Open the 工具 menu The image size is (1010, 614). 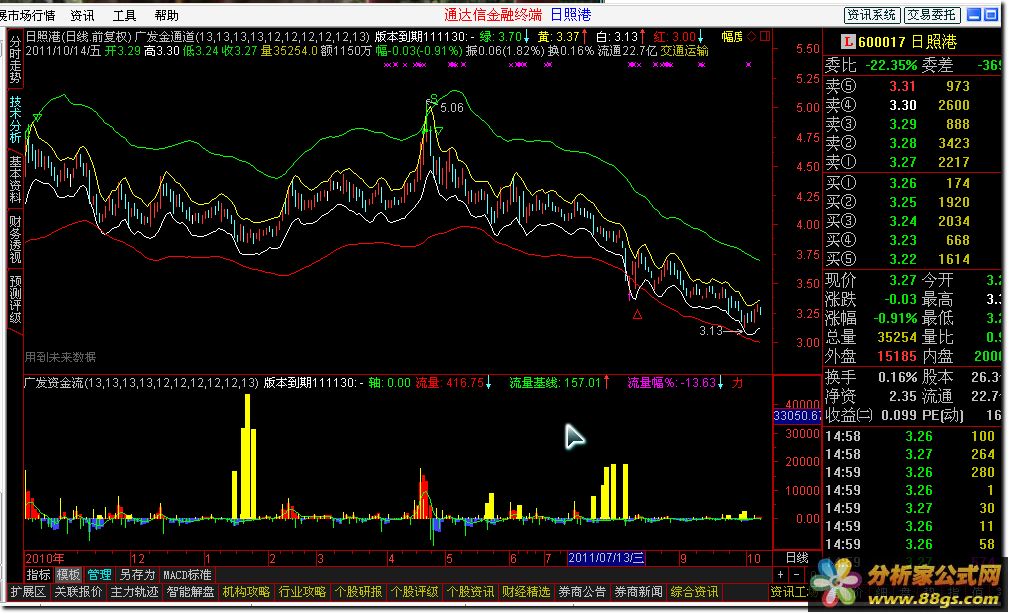coord(124,15)
